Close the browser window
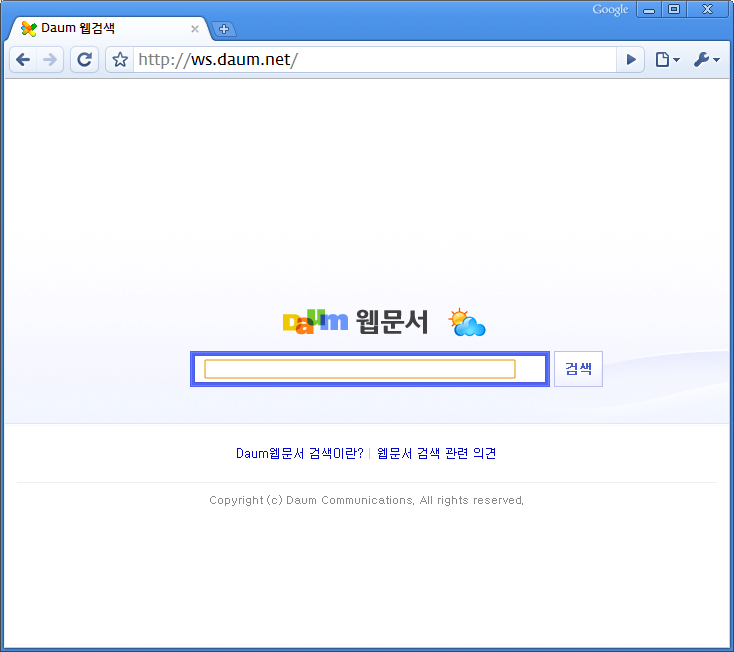 (707, 10)
